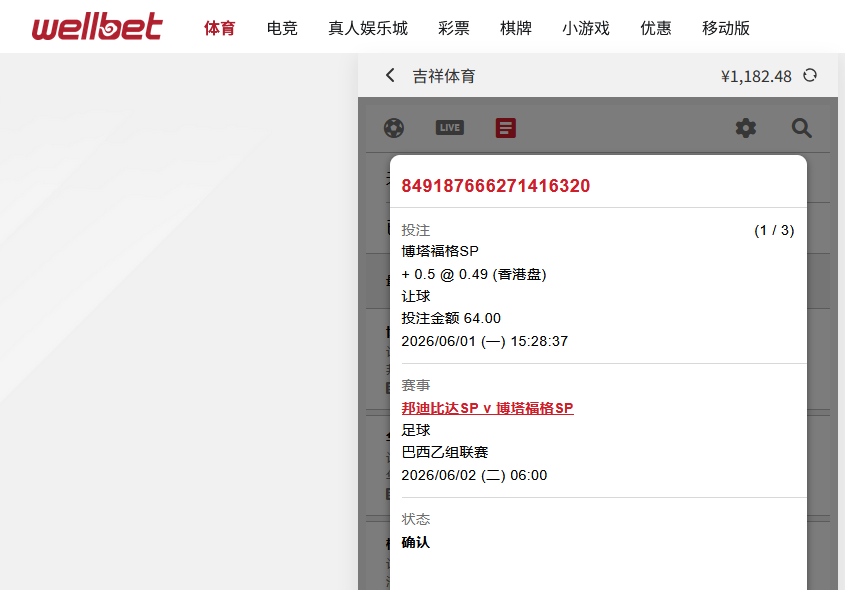845x590 pixels.
Task: Click the 足球 sport text
Action: (x=415, y=430)
